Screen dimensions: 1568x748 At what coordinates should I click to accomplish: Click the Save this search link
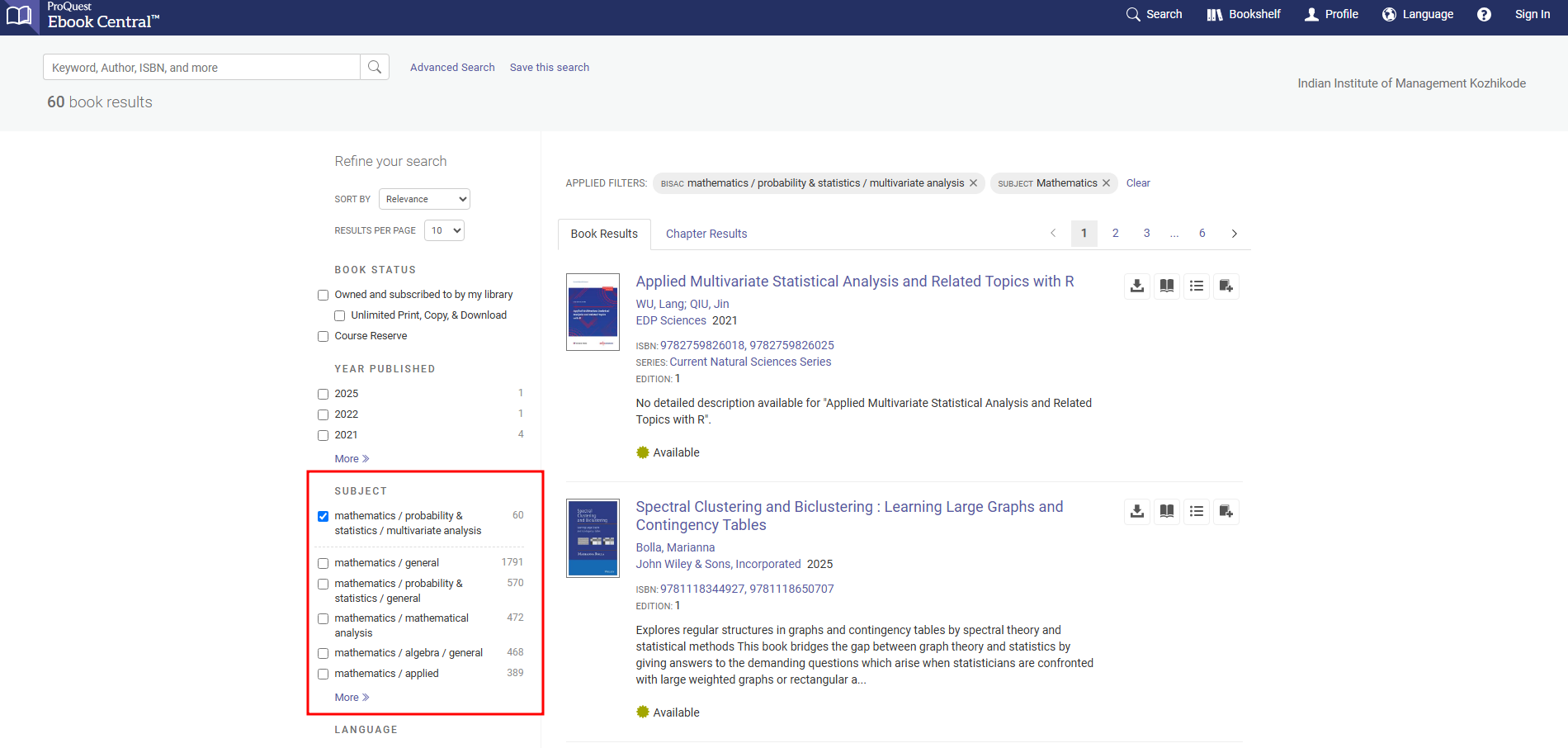click(549, 68)
